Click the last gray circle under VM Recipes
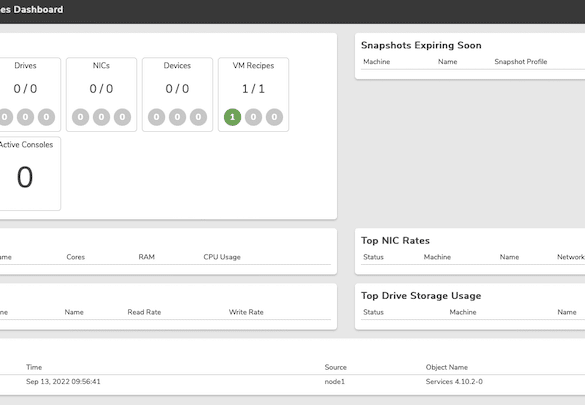585x405 pixels. (274, 117)
